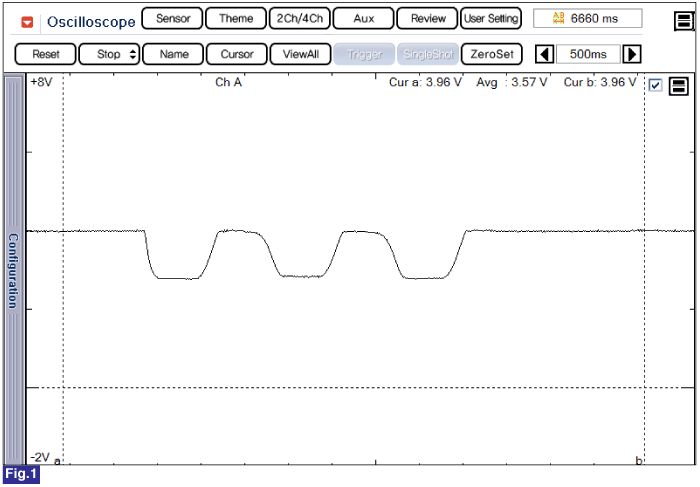Expand the Configuration side panel
Screen dimensions: 700x487
click(x=13, y=270)
